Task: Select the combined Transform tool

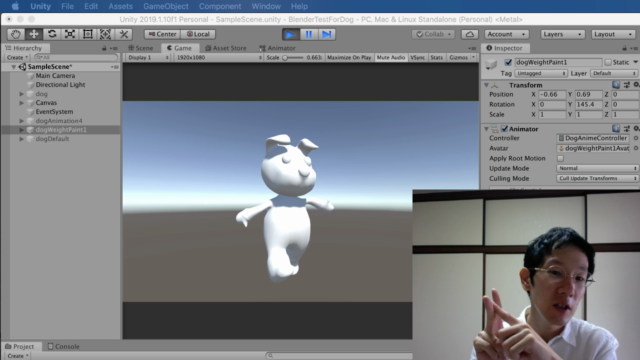Action: click(106, 34)
